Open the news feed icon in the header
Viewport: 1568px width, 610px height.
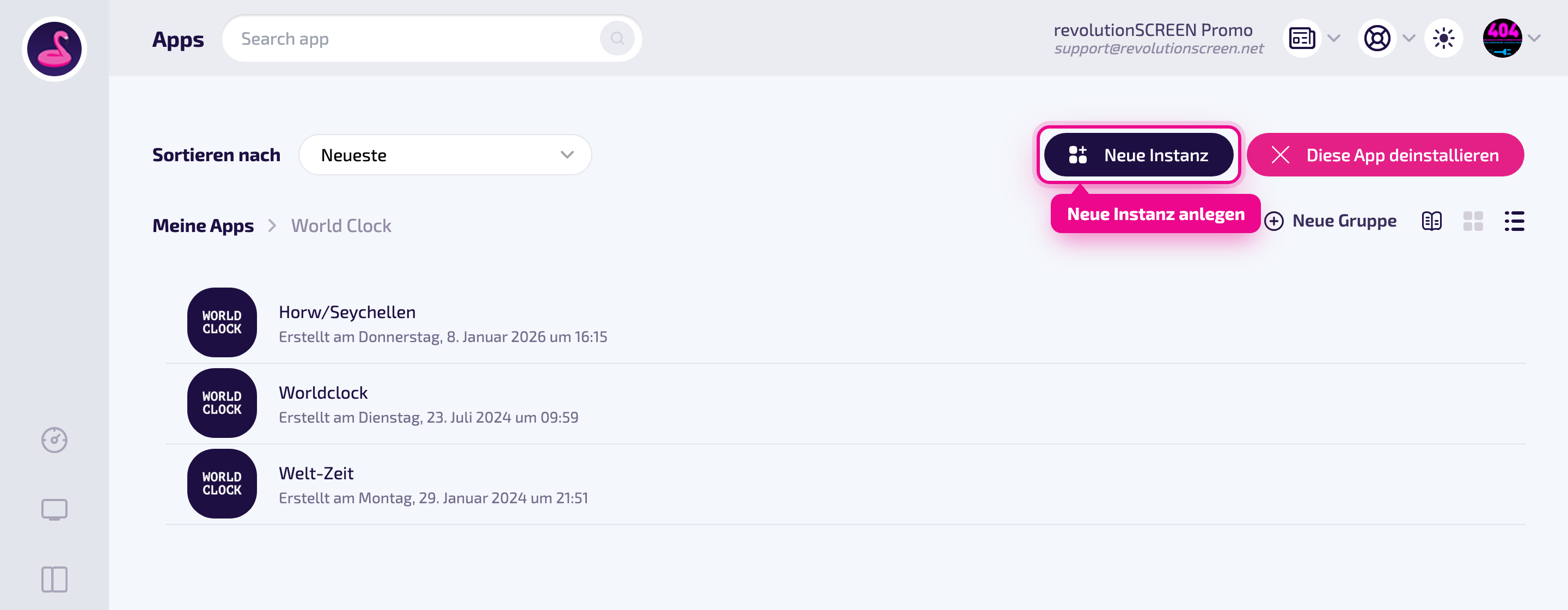(1301, 38)
